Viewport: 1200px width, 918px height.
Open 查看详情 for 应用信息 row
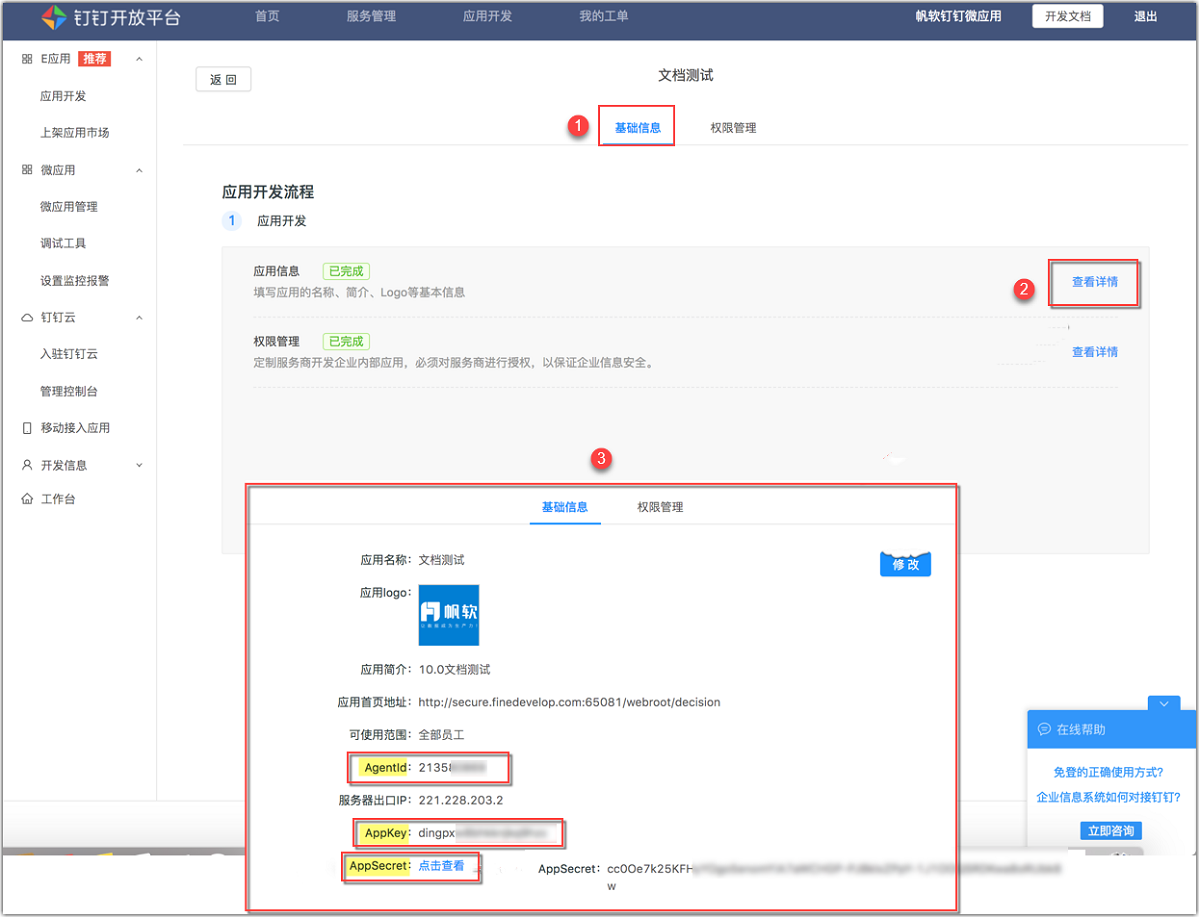tap(1095, 282)
